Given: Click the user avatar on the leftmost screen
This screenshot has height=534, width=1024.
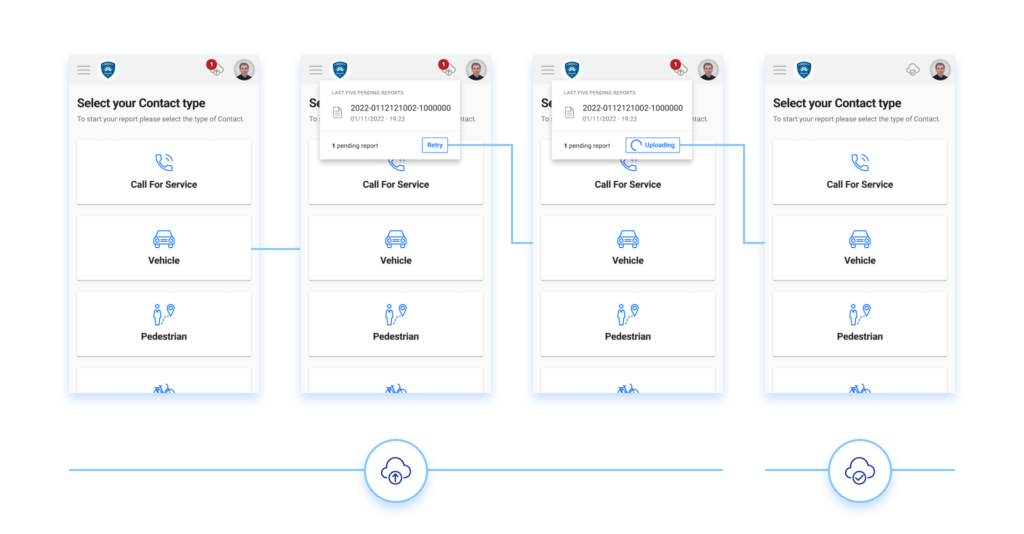Looking at the screenshot, I should [244, 70].
